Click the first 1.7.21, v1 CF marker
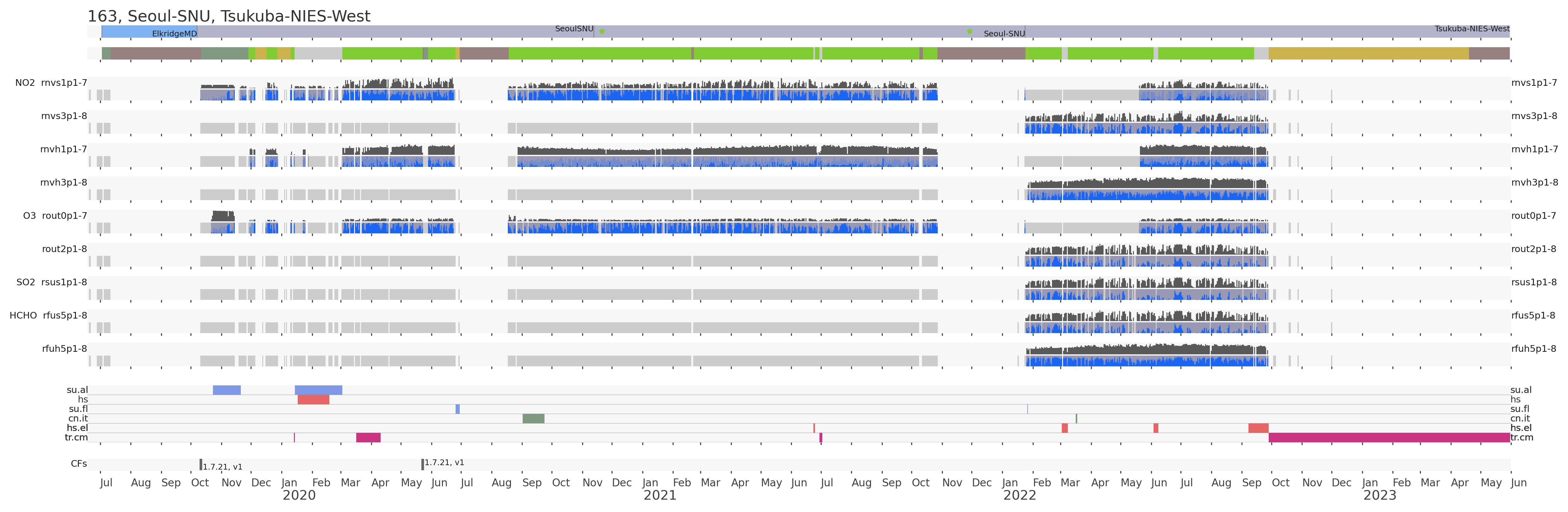 (x=201, y=465)
